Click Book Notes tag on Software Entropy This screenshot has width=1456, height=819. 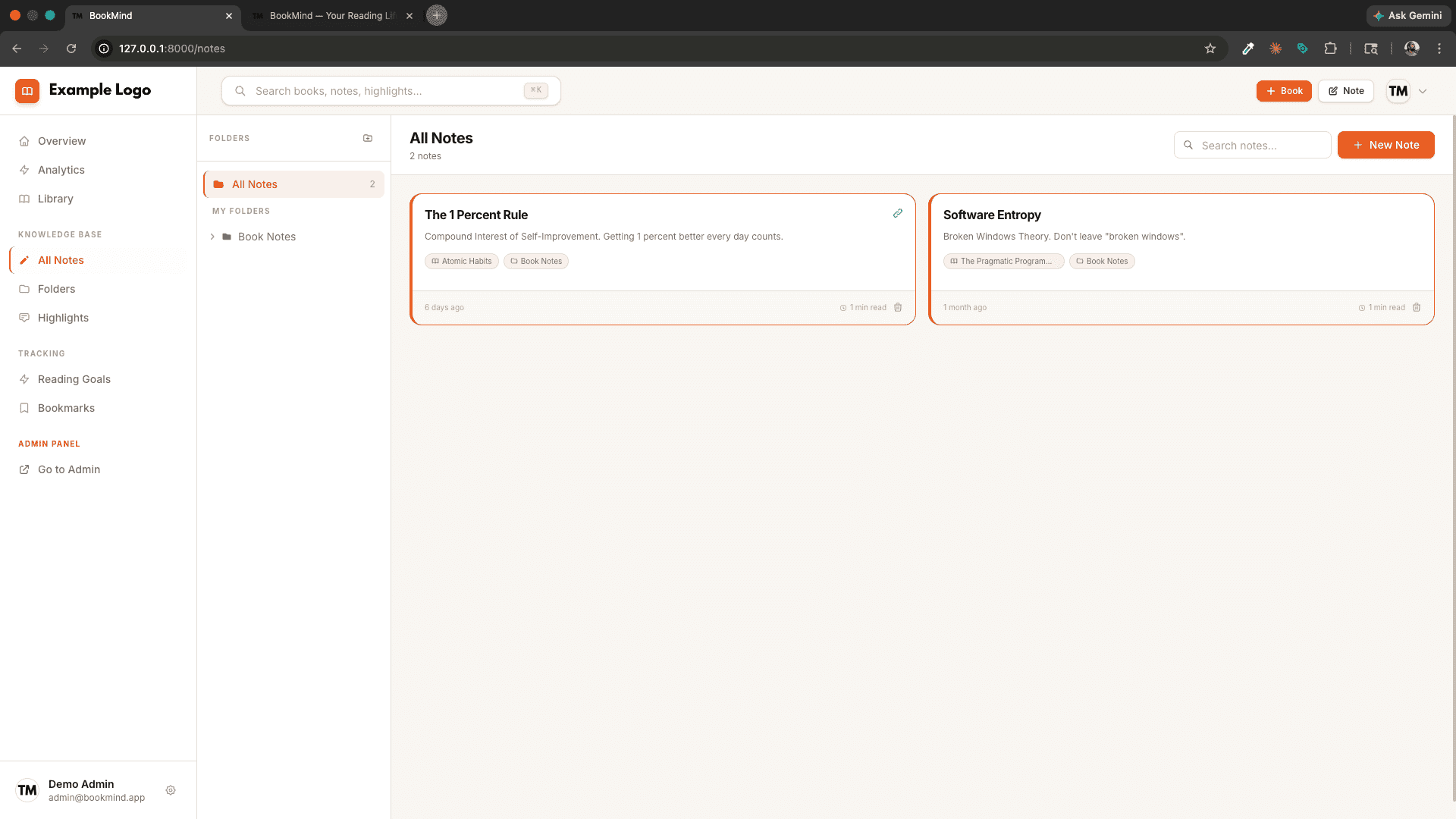pos(1102,261)
